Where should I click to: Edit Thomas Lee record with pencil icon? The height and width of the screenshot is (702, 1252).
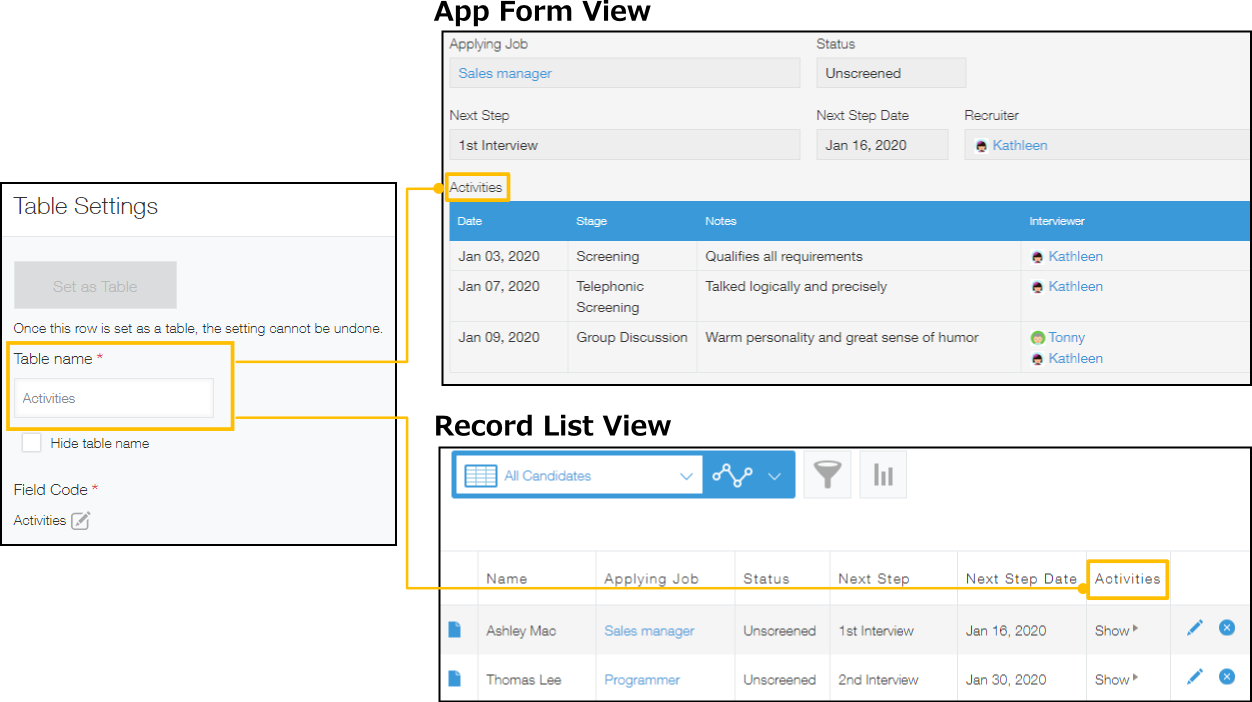point(1194,677)
